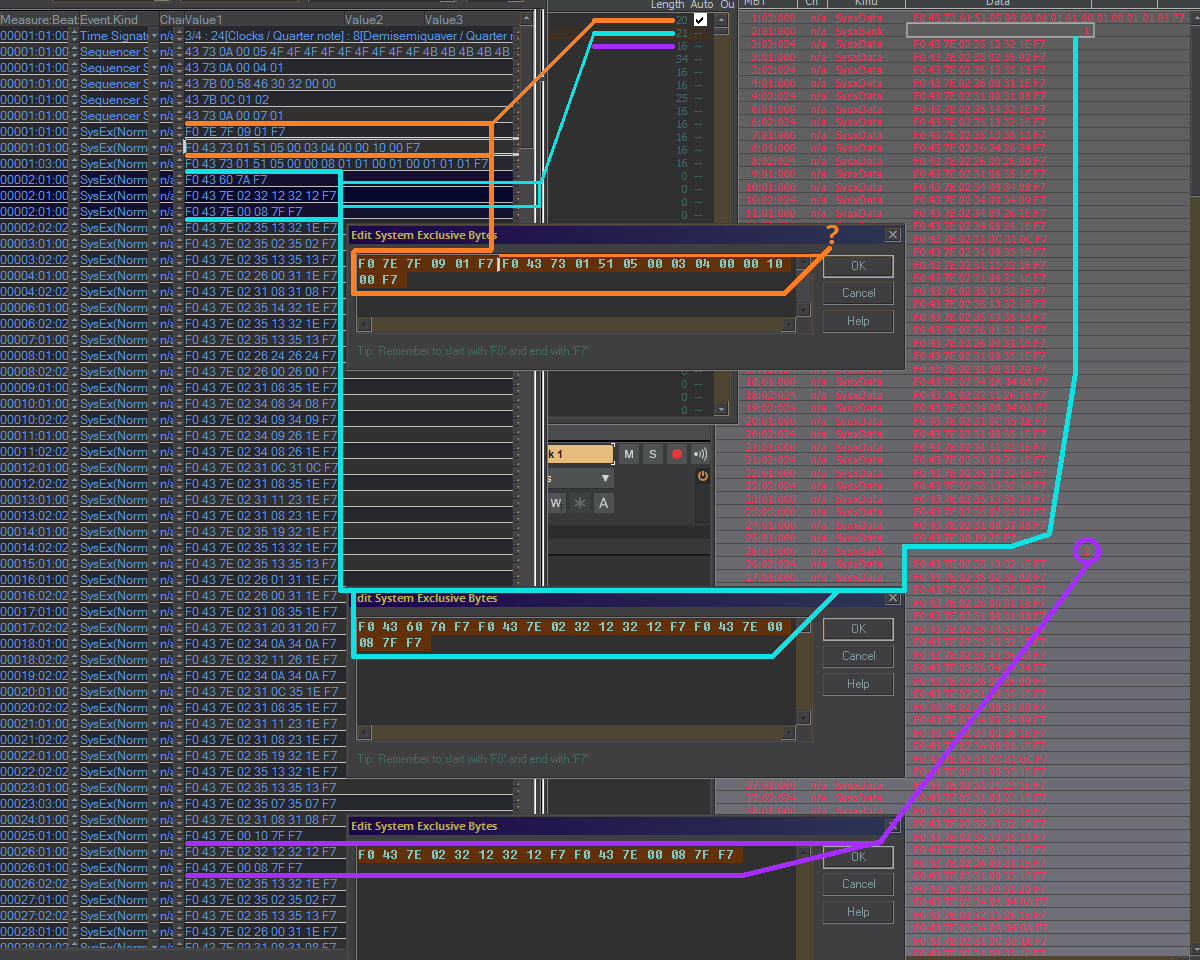Click the Value2 column header

click(x=364, y=19)
